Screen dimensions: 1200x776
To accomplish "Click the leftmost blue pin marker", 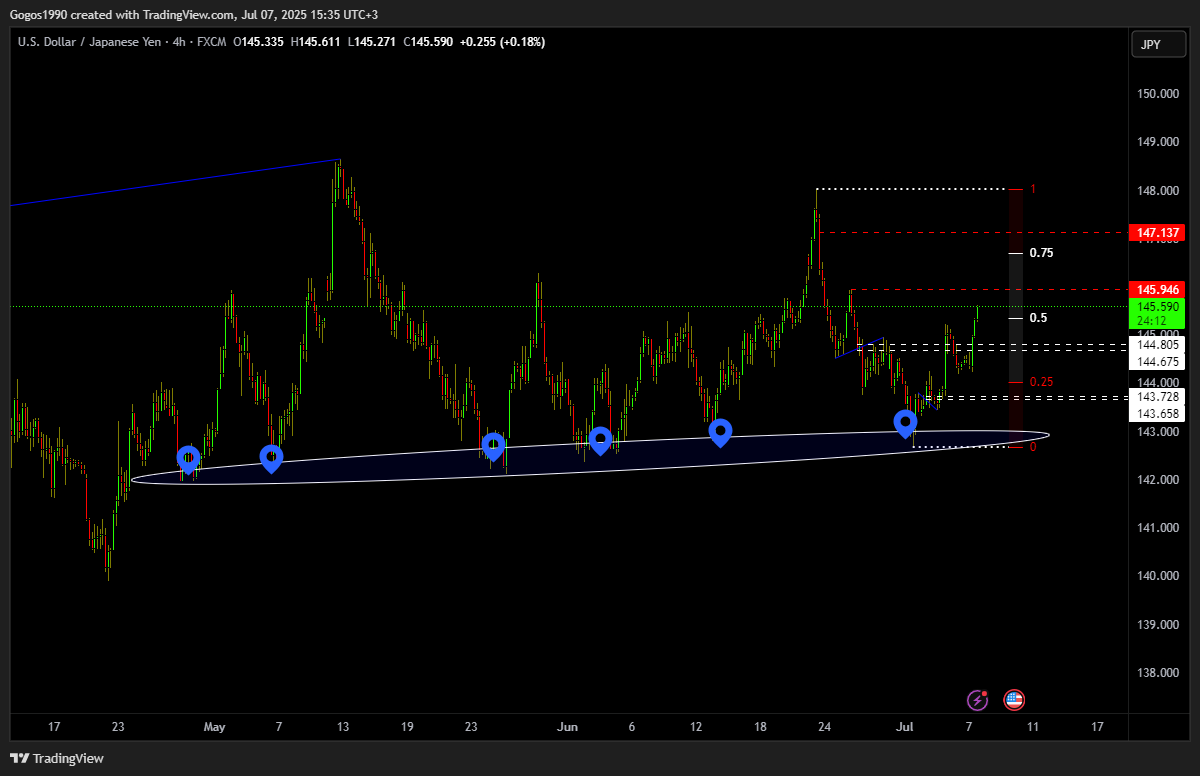I will 188,460.
